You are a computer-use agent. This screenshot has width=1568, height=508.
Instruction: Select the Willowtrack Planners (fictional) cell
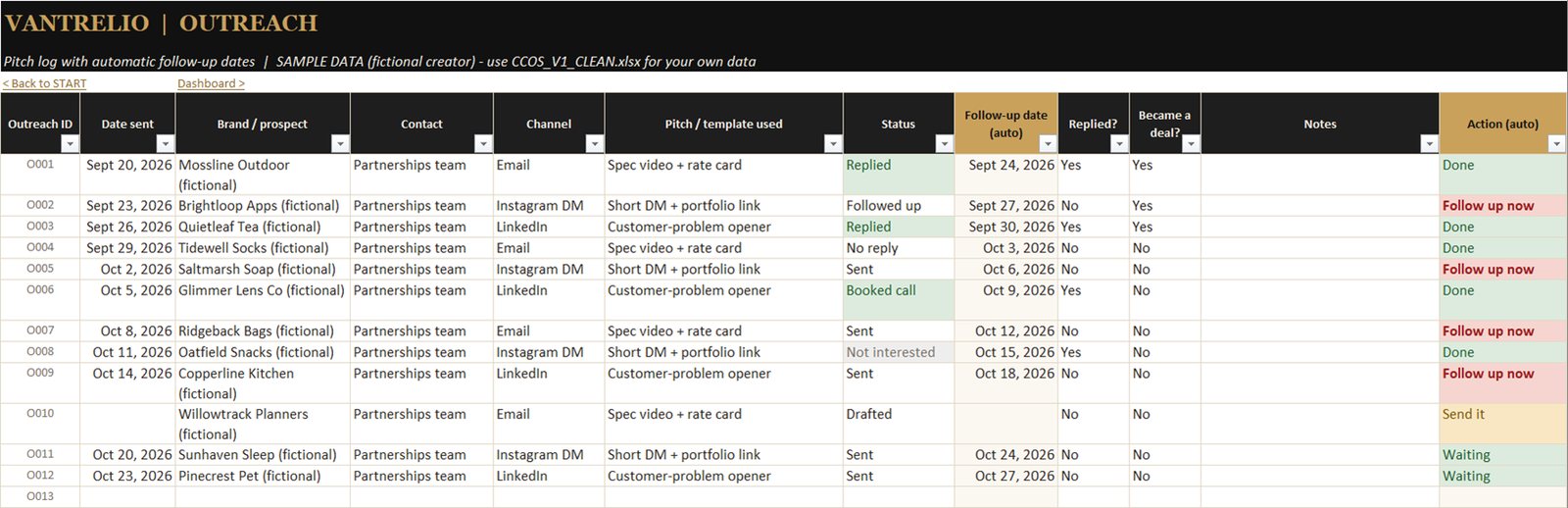(263, 424)
